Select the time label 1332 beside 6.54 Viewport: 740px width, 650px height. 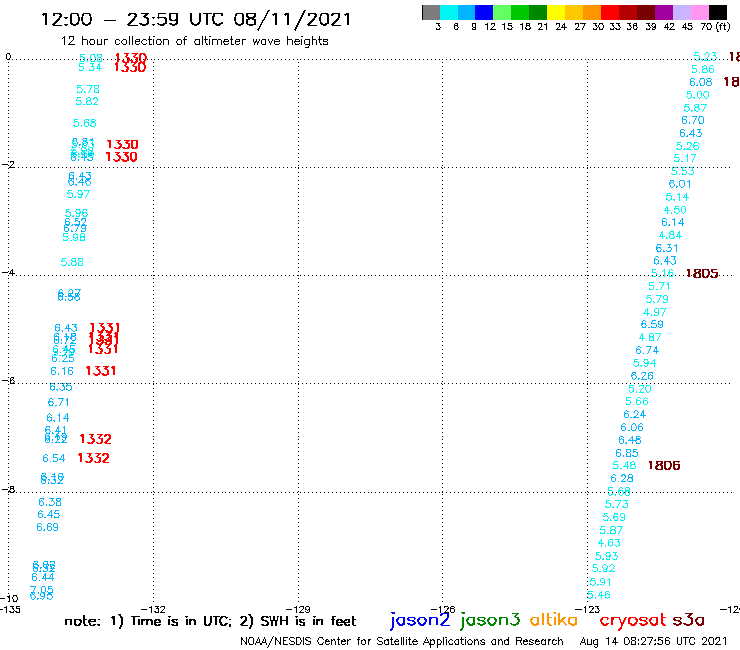pyautogui.click(x=93, y=458)
